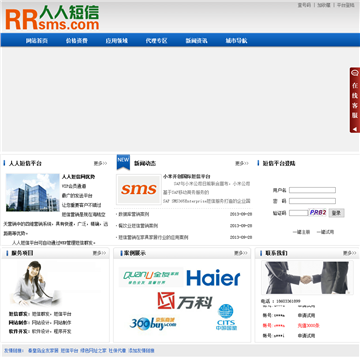The width and height of the screenshot is (360, 360).
Task: Open the CITS case logo
Action: click(x=226, y=317)
